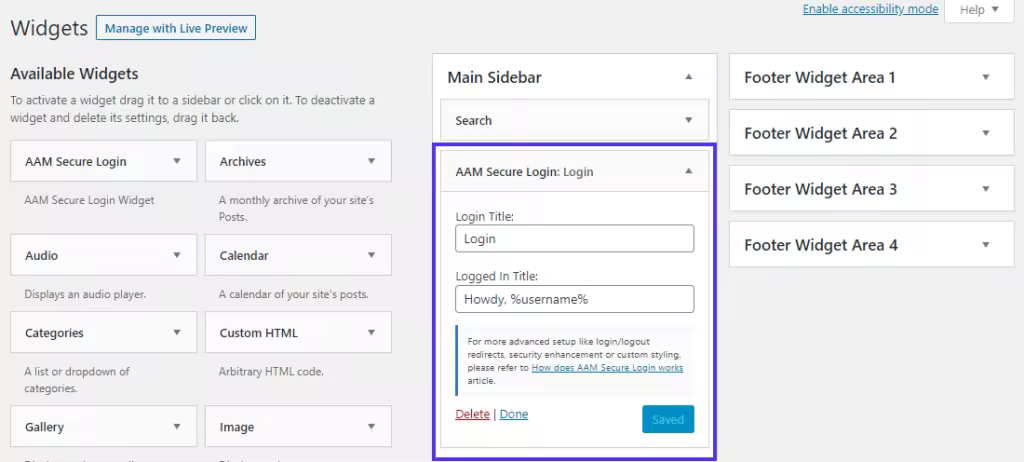
Task: Expand the Archives widget arrow
Action: coord(371,161)
